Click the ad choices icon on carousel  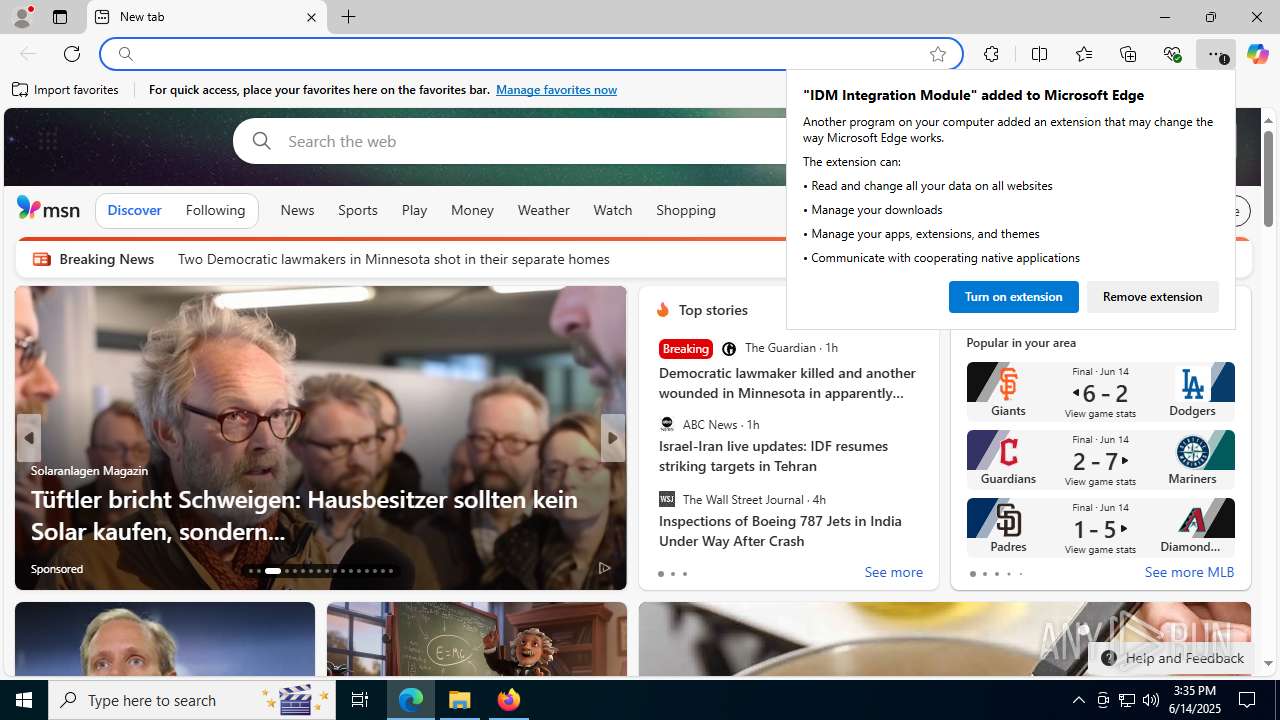point(604,568)
